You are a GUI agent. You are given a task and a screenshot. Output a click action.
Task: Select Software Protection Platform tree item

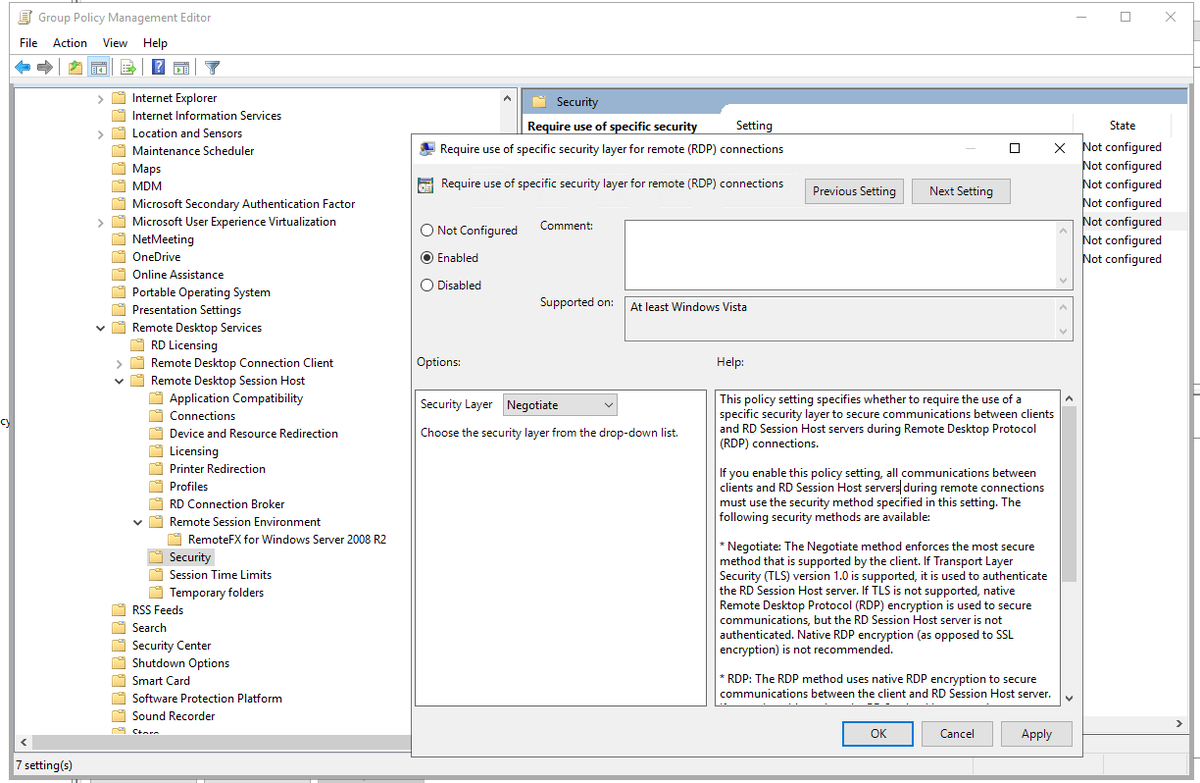207,699
